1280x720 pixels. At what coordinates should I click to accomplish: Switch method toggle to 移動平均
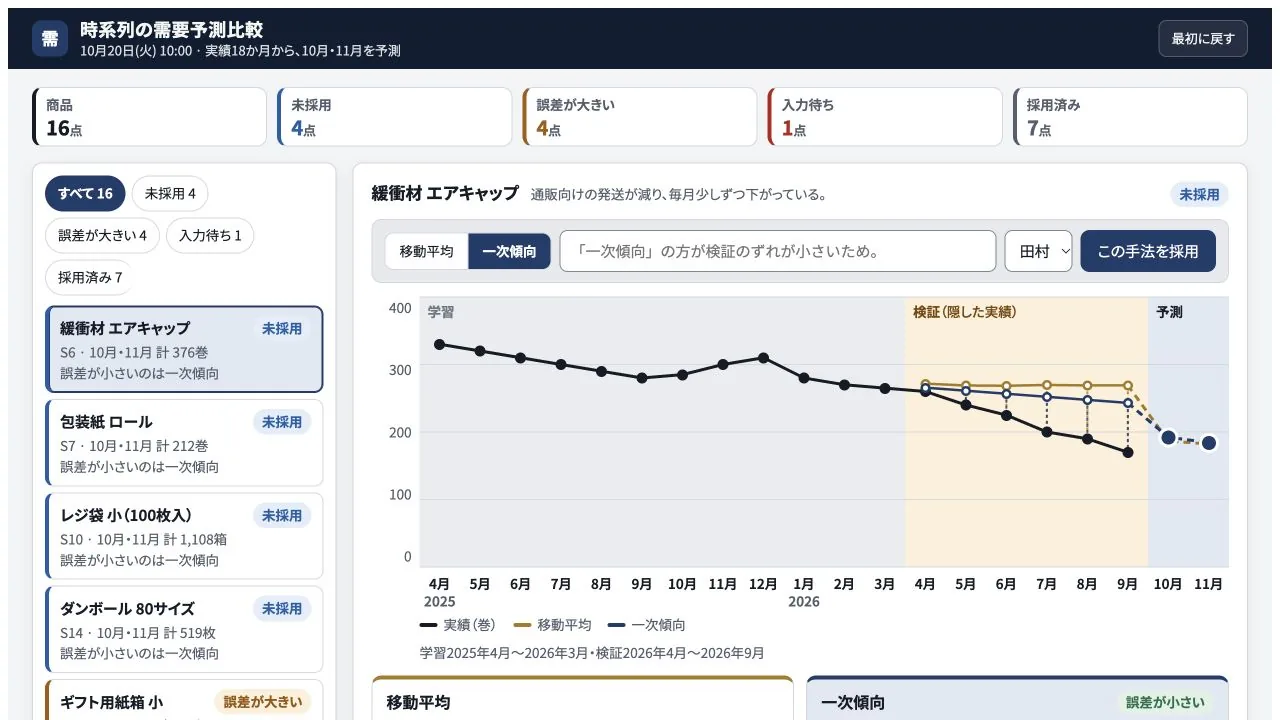427,251
